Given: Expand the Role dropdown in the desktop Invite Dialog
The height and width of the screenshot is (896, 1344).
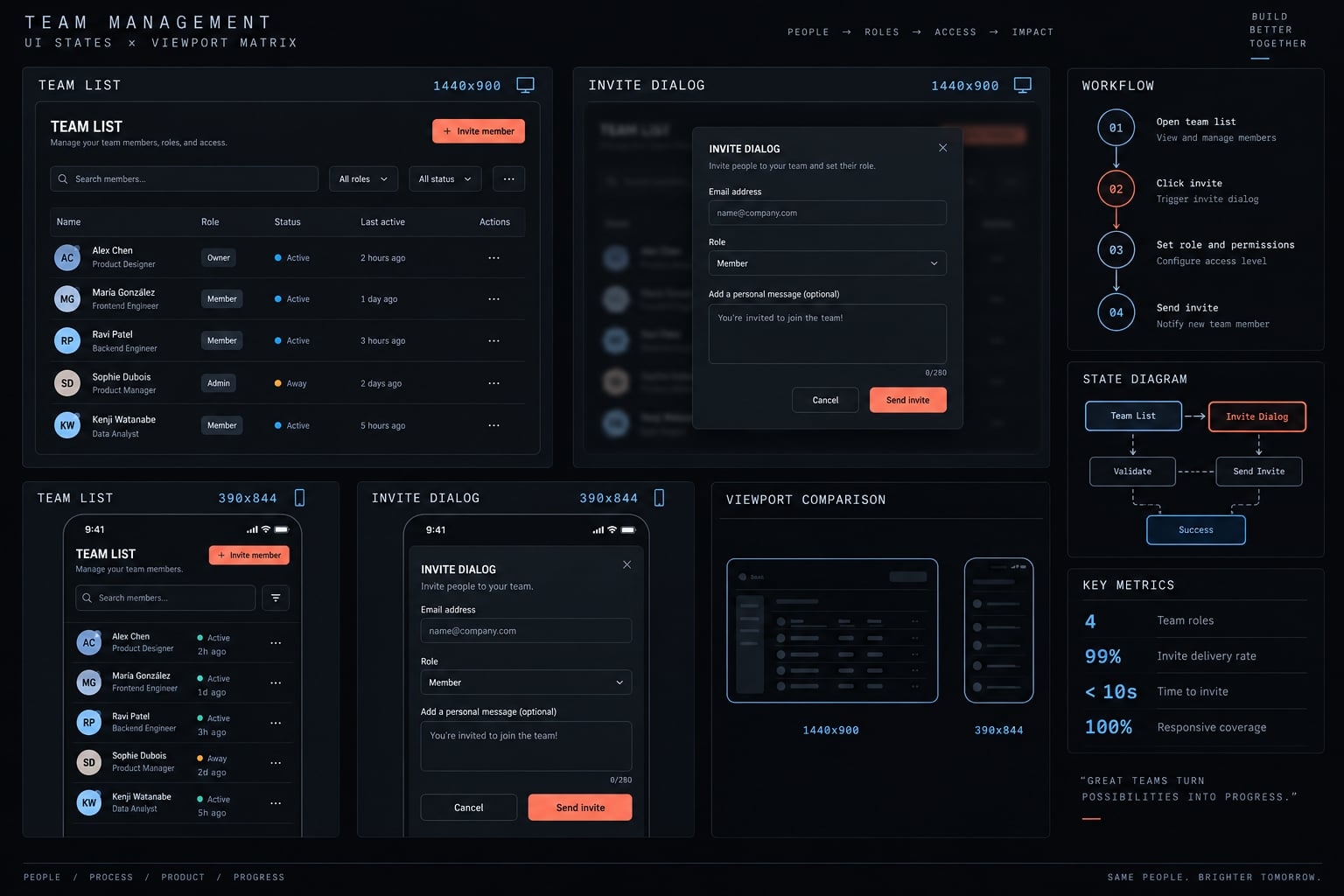Looking at the screenshot, I should click(x=827, y=263).
